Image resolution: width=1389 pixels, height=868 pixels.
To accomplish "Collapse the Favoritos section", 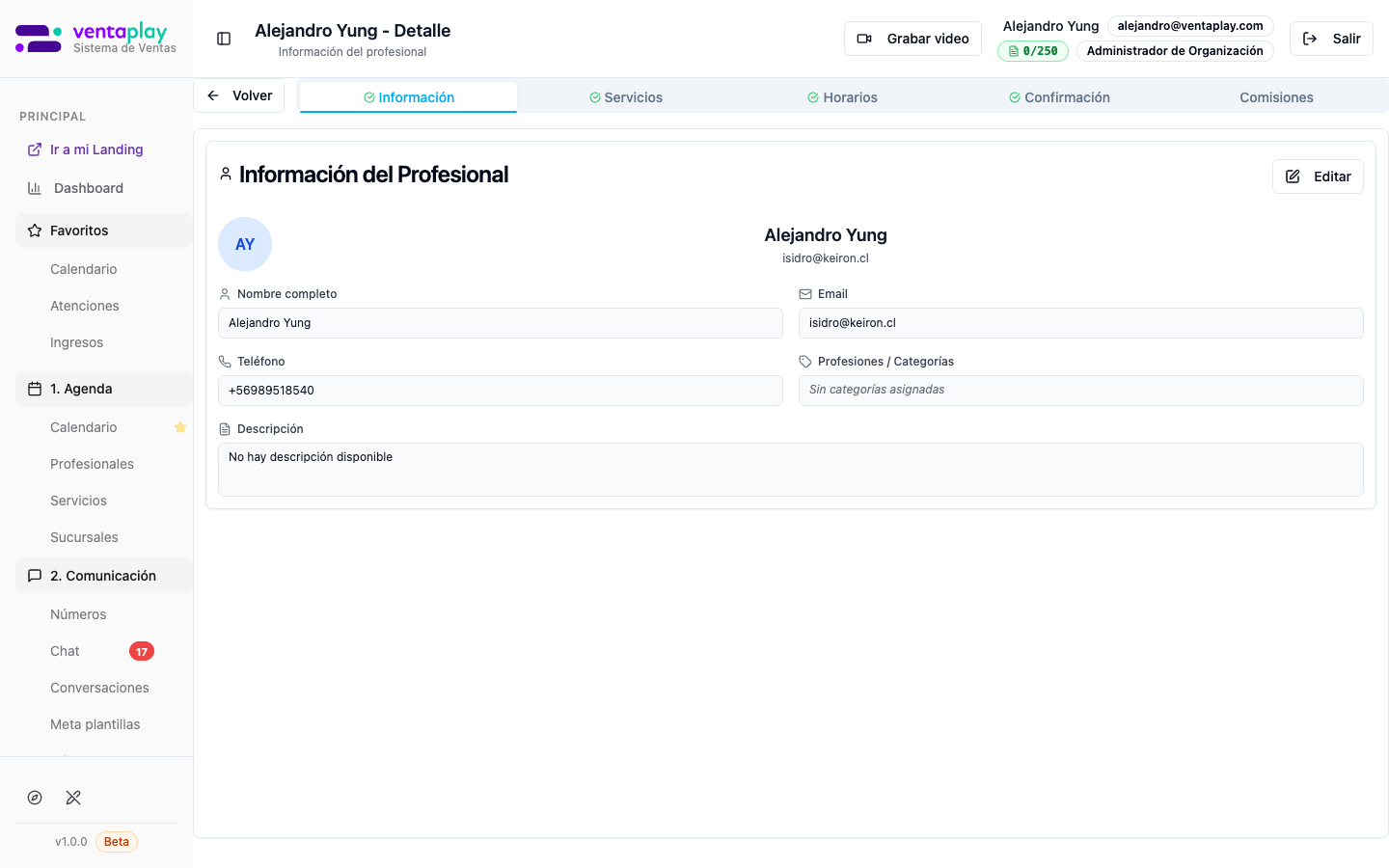I will [x=103, y=231].
